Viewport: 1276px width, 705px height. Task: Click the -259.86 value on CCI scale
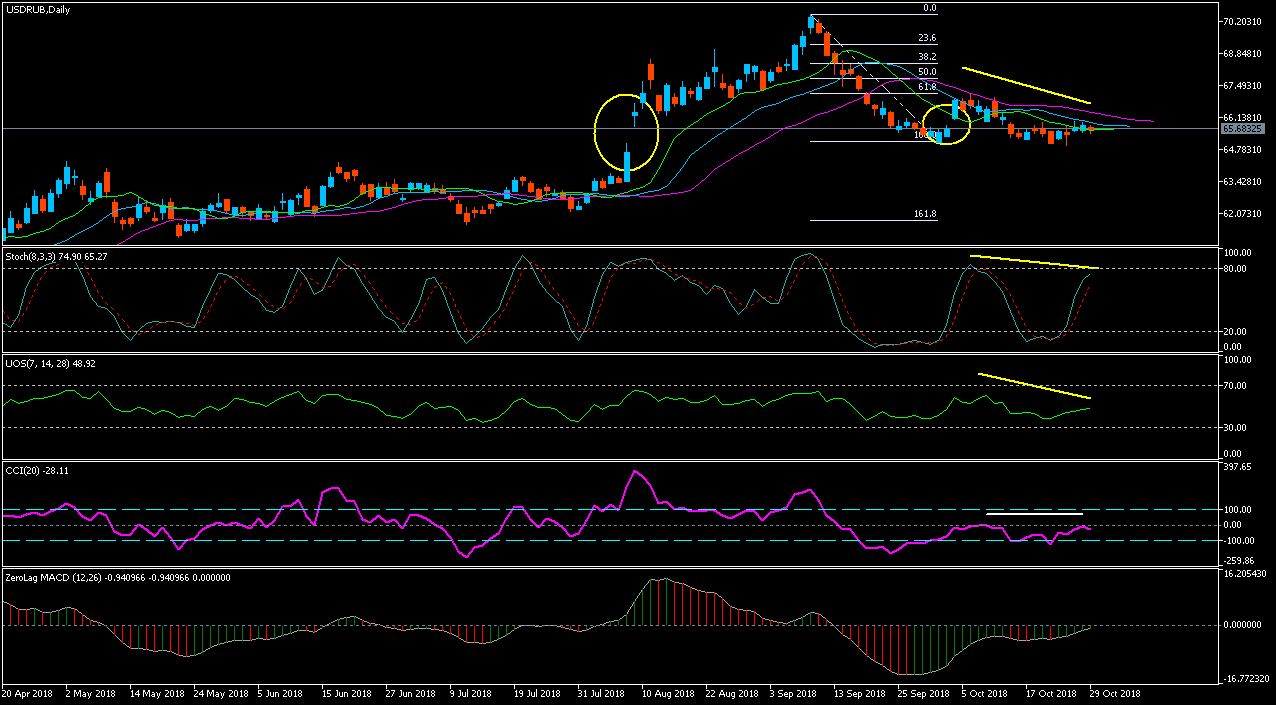point(1238,561)
